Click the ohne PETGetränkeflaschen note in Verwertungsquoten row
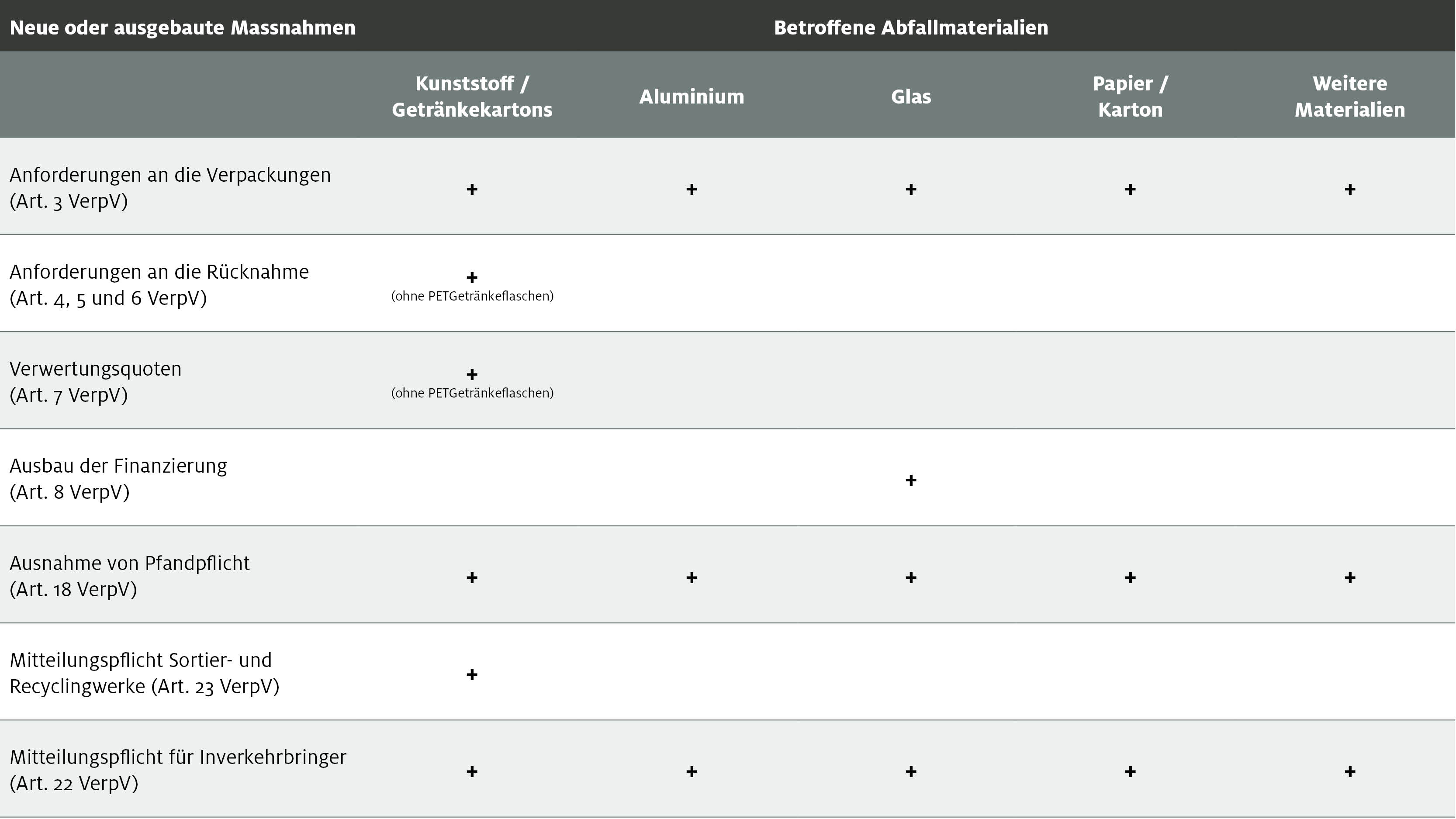The image size is (1456, 819). point(472,393)
